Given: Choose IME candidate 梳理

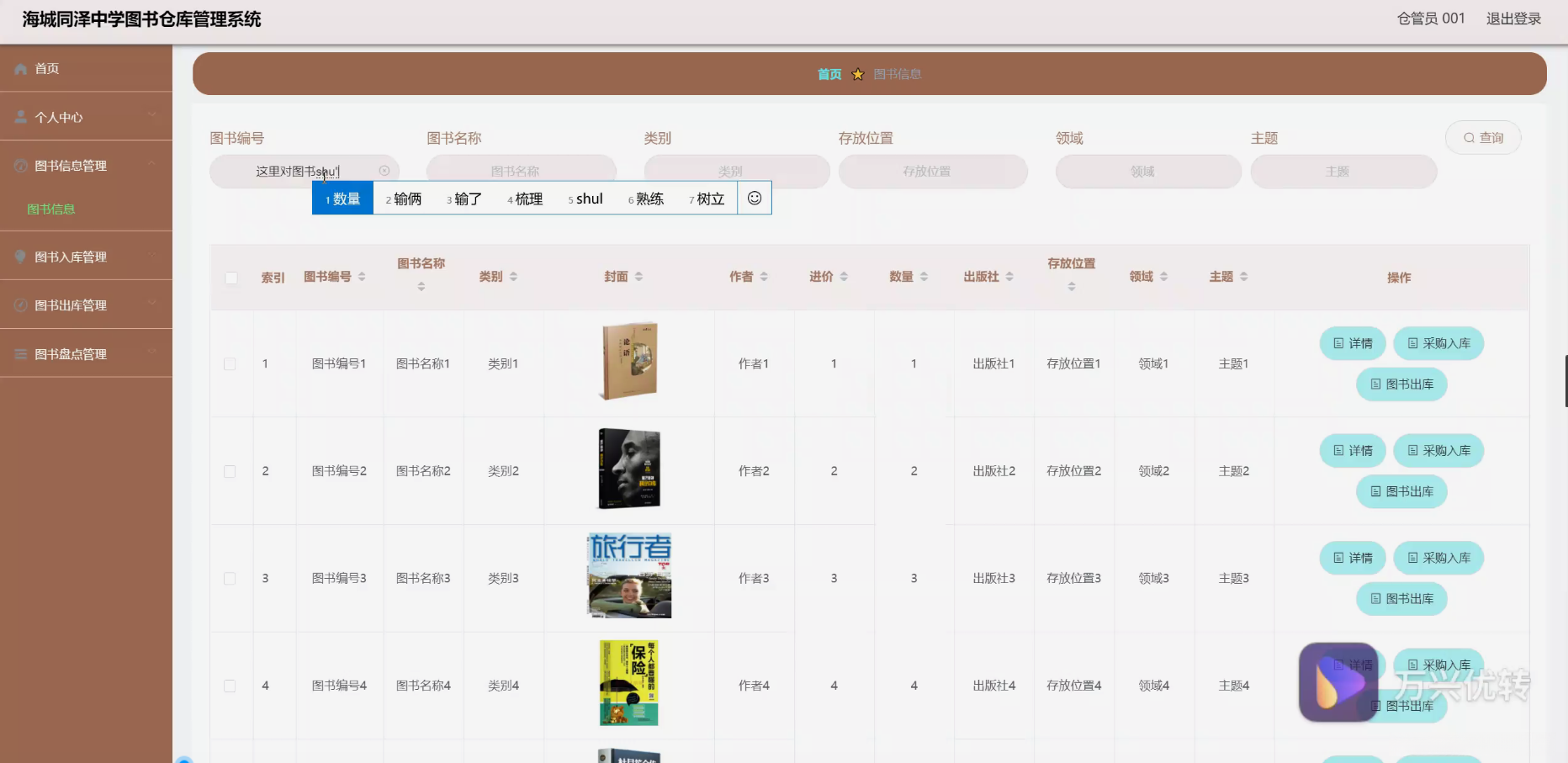Looking at the screenshot, I should 526,199.
